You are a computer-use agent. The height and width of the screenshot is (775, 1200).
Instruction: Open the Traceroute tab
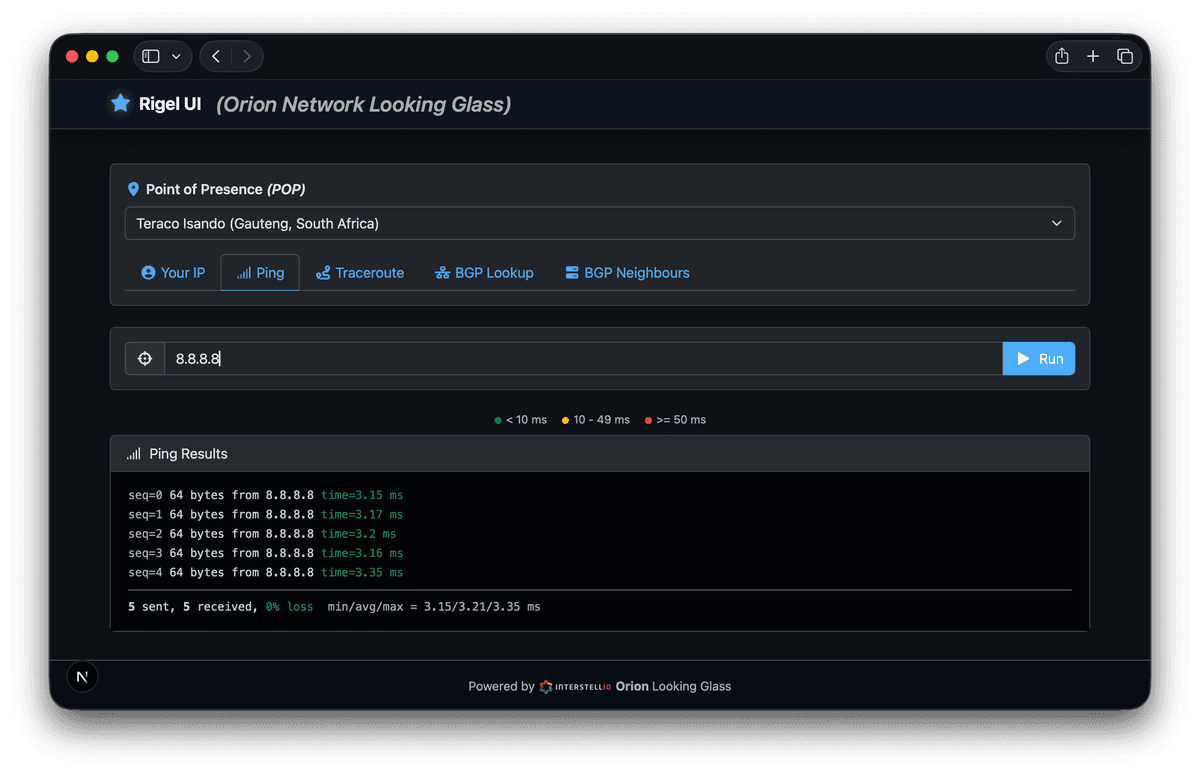click(360, 273)
